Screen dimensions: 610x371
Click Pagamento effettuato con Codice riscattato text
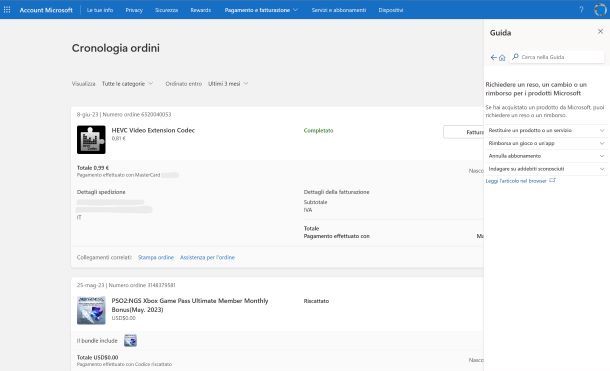[124, 364]
